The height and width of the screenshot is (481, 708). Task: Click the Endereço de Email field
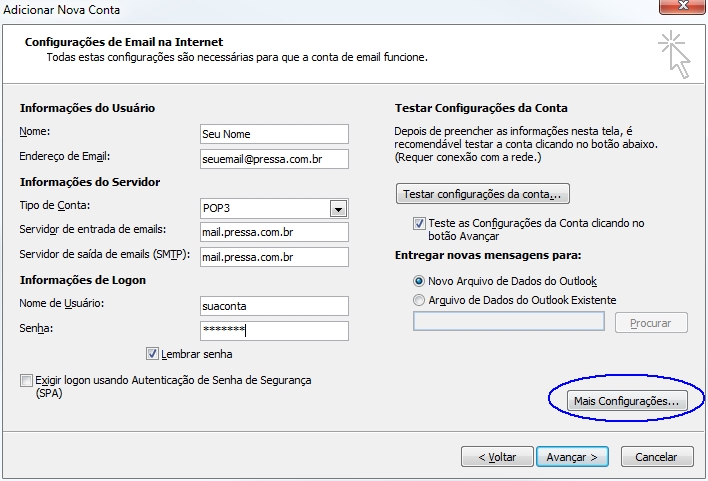point(274,159)
